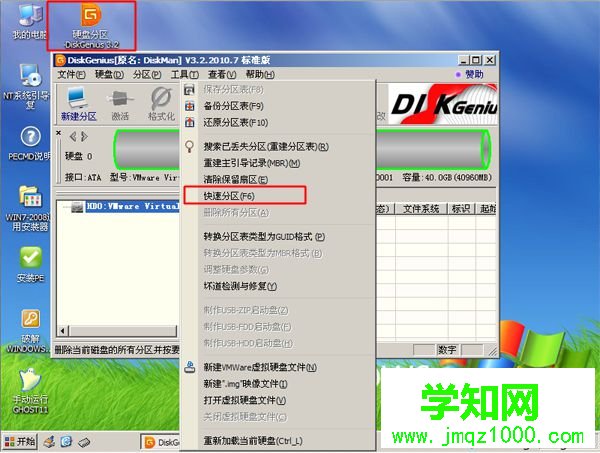
Task: Open the NT系统引导修复 desktop icon
Action: pyautogui.click(x=27, y=86)
